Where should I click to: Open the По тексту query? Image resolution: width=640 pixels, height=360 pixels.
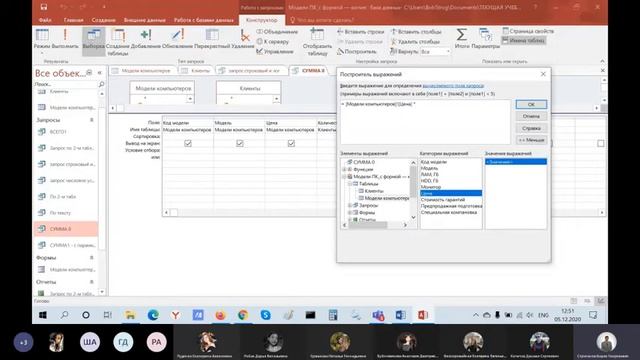tap(65, 213)
